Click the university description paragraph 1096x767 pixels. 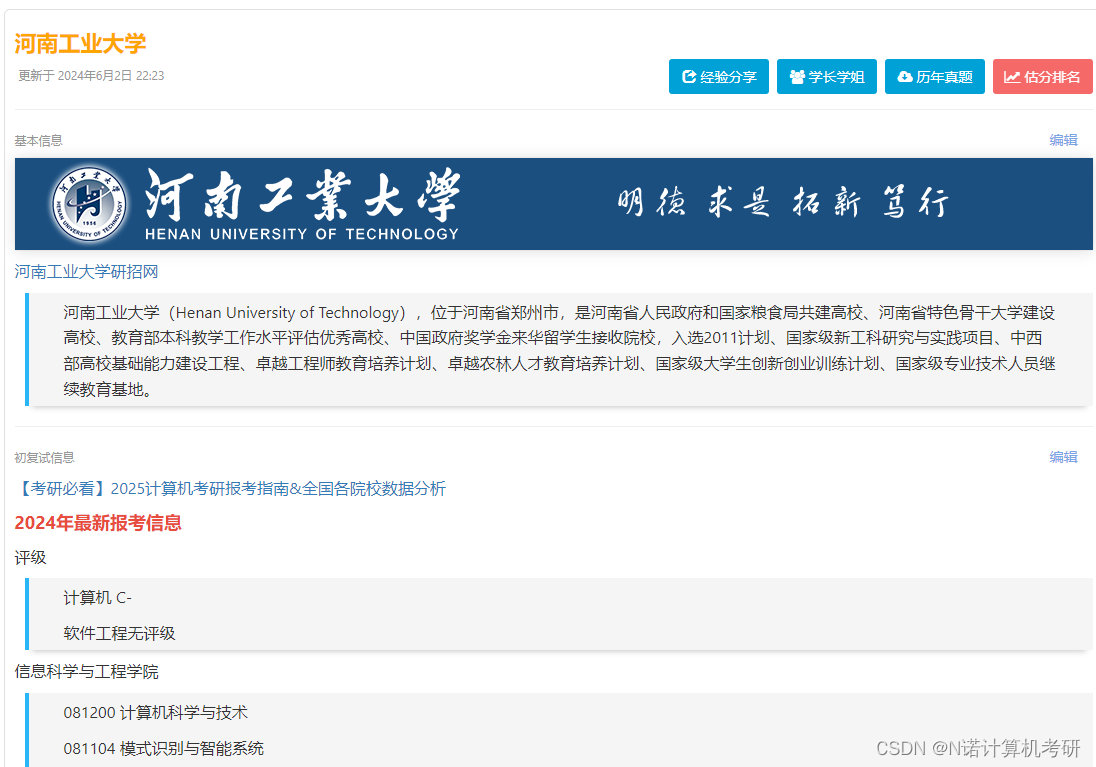(x=559, y=350)
